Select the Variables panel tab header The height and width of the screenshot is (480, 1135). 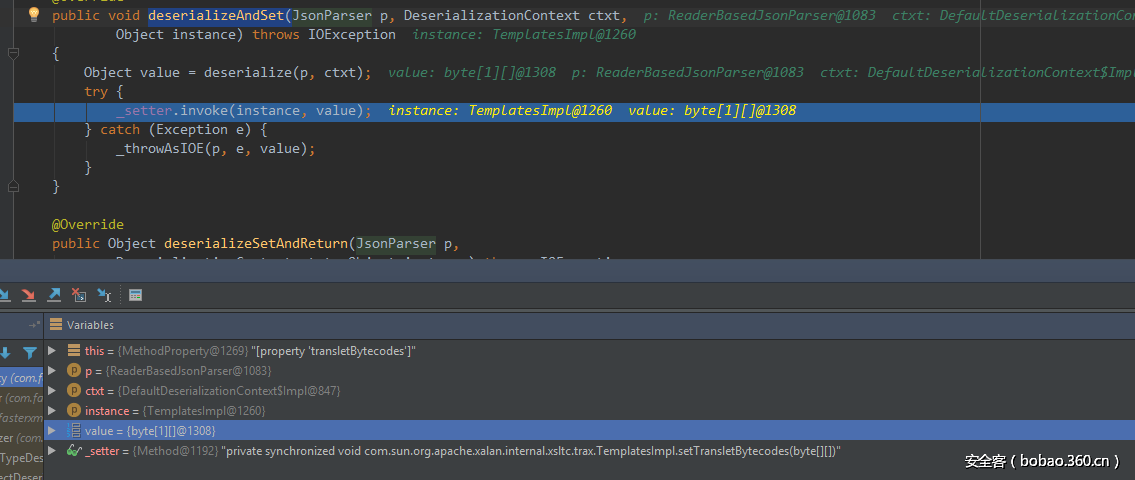pyautogui.click(x=90, y=325)
